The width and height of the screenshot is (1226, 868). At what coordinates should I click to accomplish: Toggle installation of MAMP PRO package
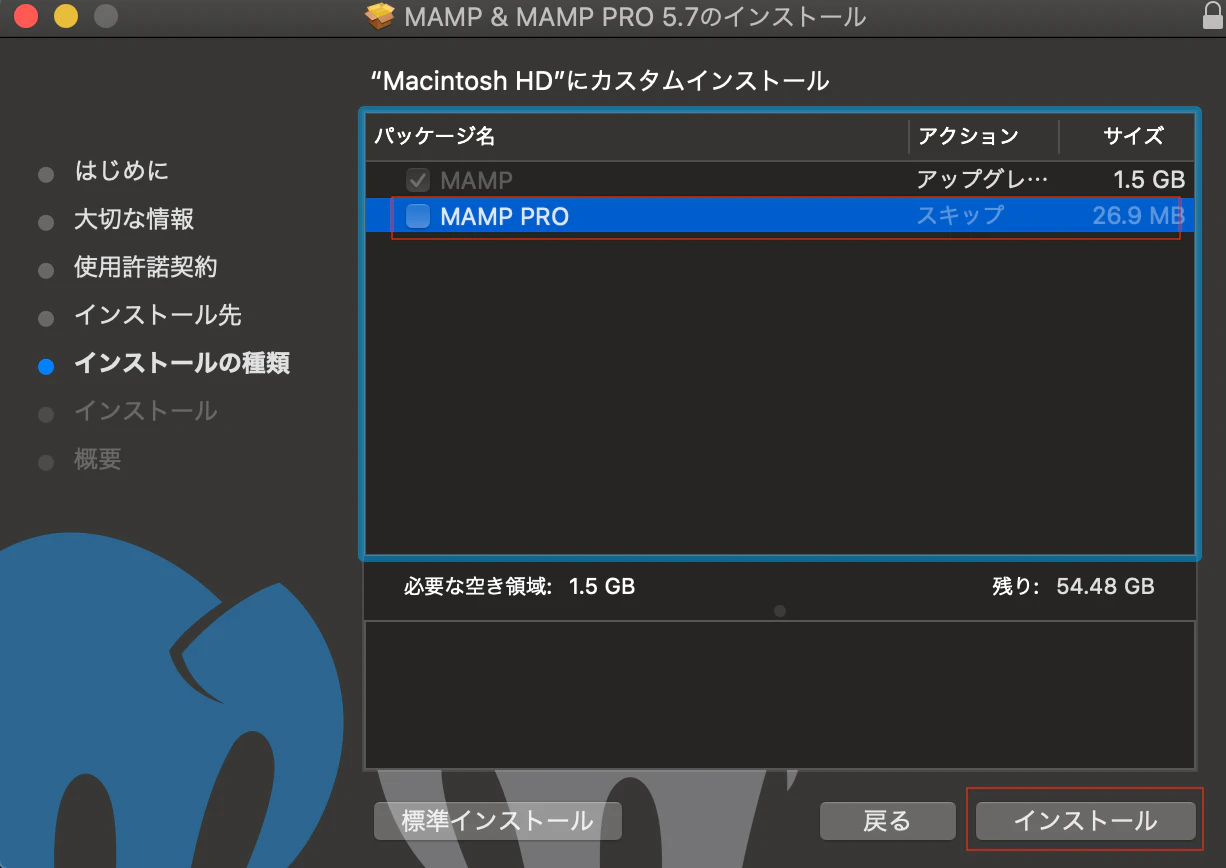coord(417,216)
